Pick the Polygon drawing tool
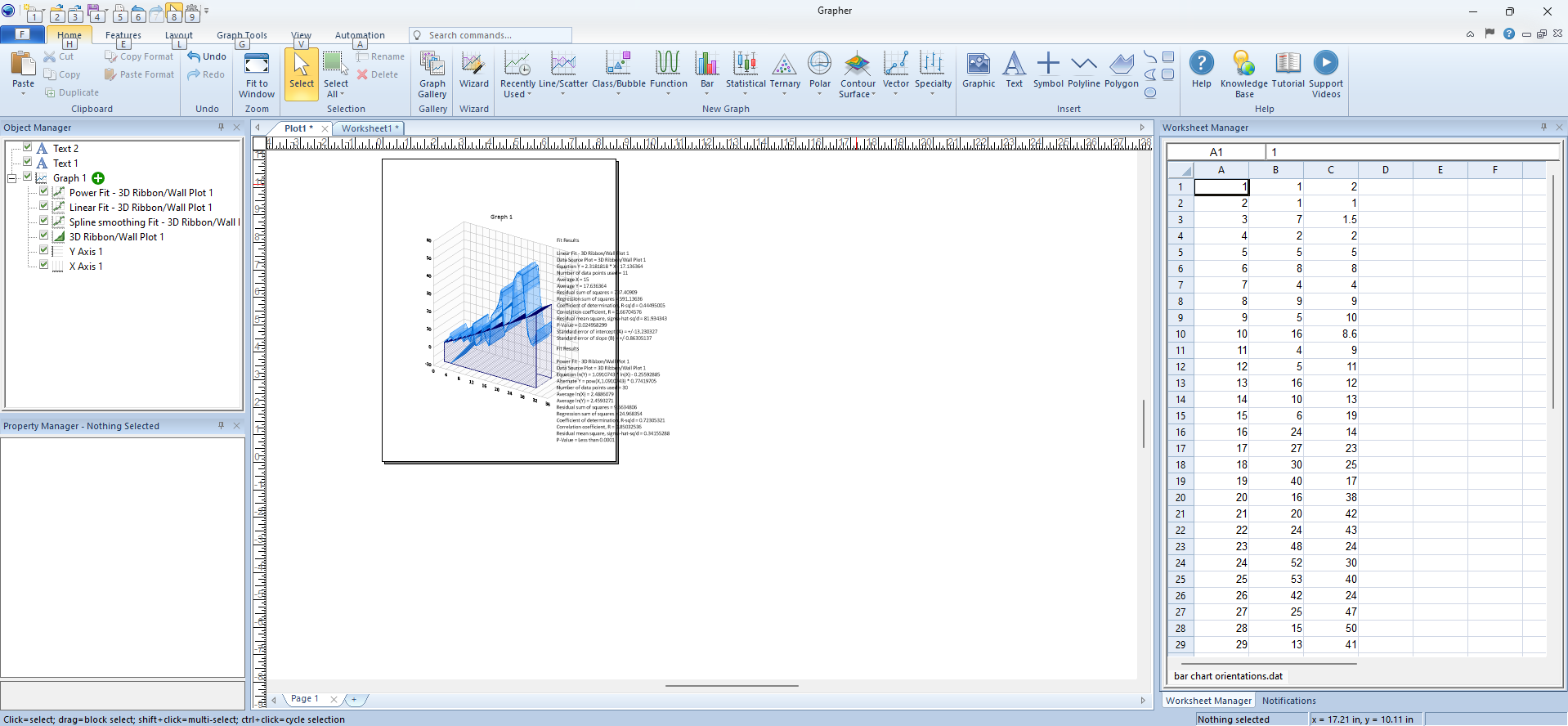This screenshot has height=726, width=1568. coord(1122,70)
